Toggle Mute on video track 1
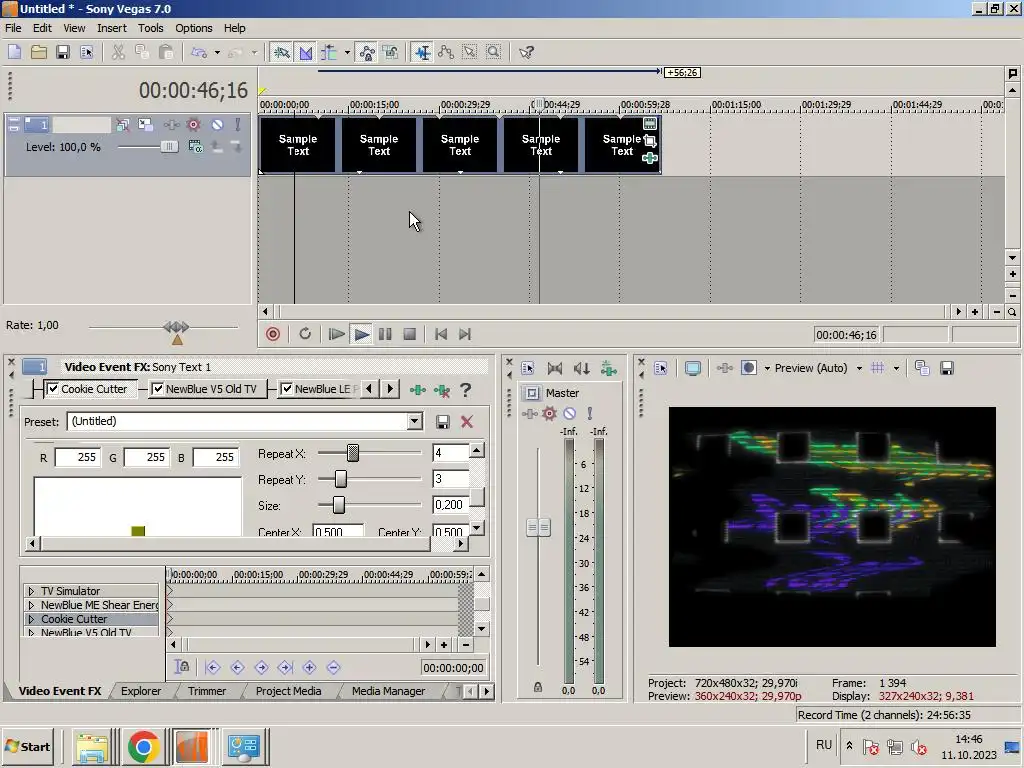This screenshot has height=768, width=1024. (217, 125)
